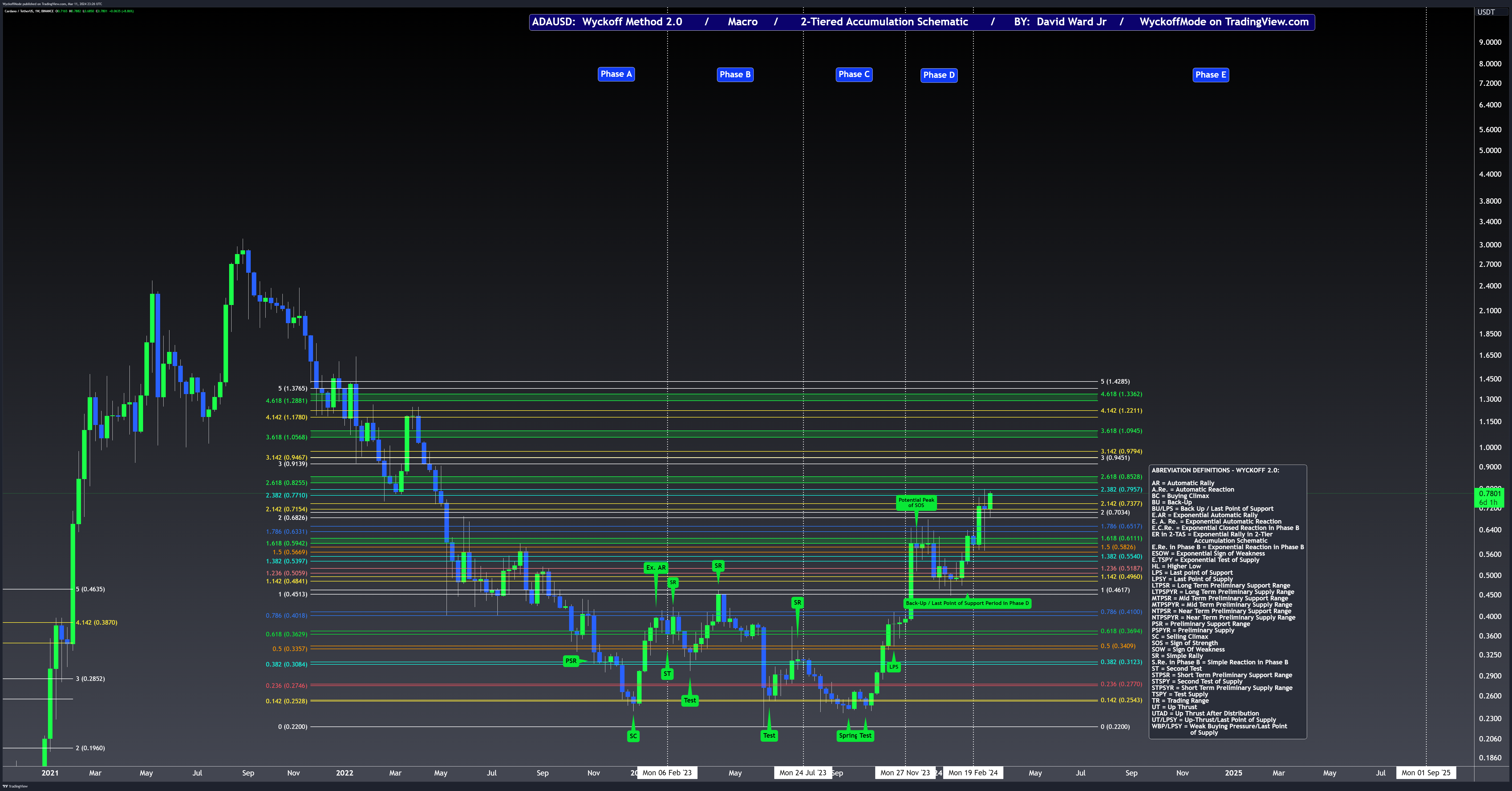Image resolution: width=1512 pixels, height=791 pixels.
Task: Select the Spring Test callout
Action: click(855, 736)
